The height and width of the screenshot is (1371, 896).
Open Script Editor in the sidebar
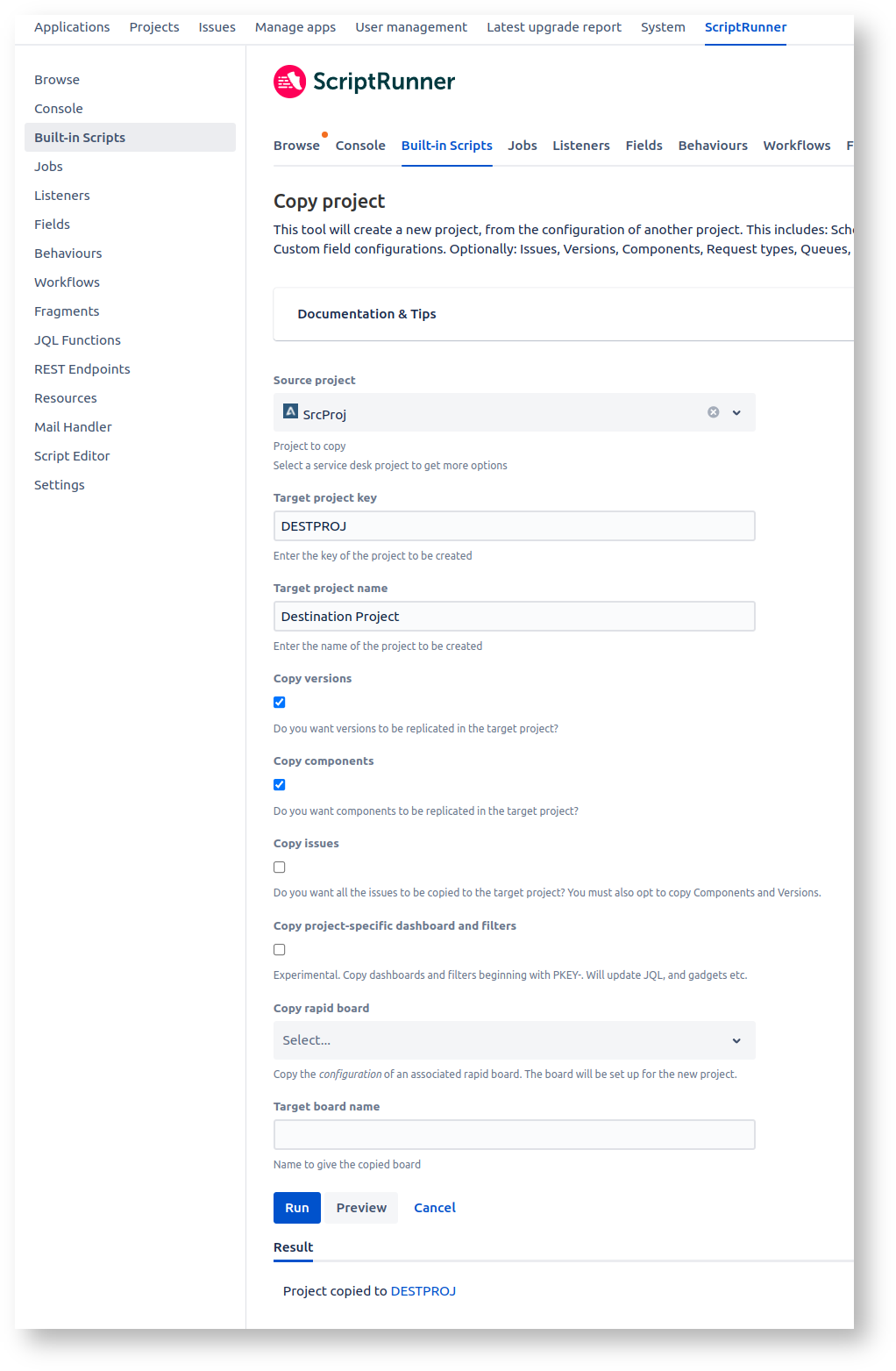point(72,456)
